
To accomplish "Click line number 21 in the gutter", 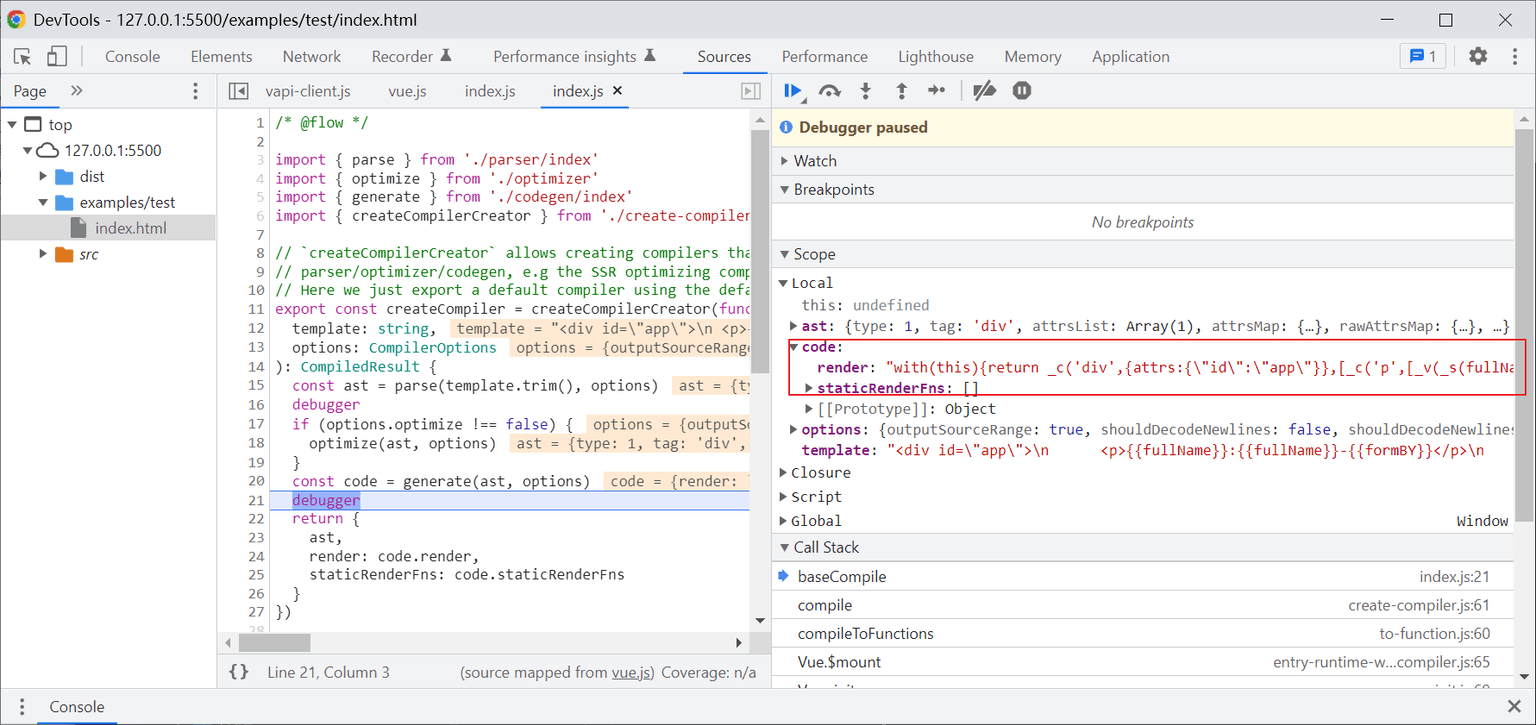I will point(257,500).
